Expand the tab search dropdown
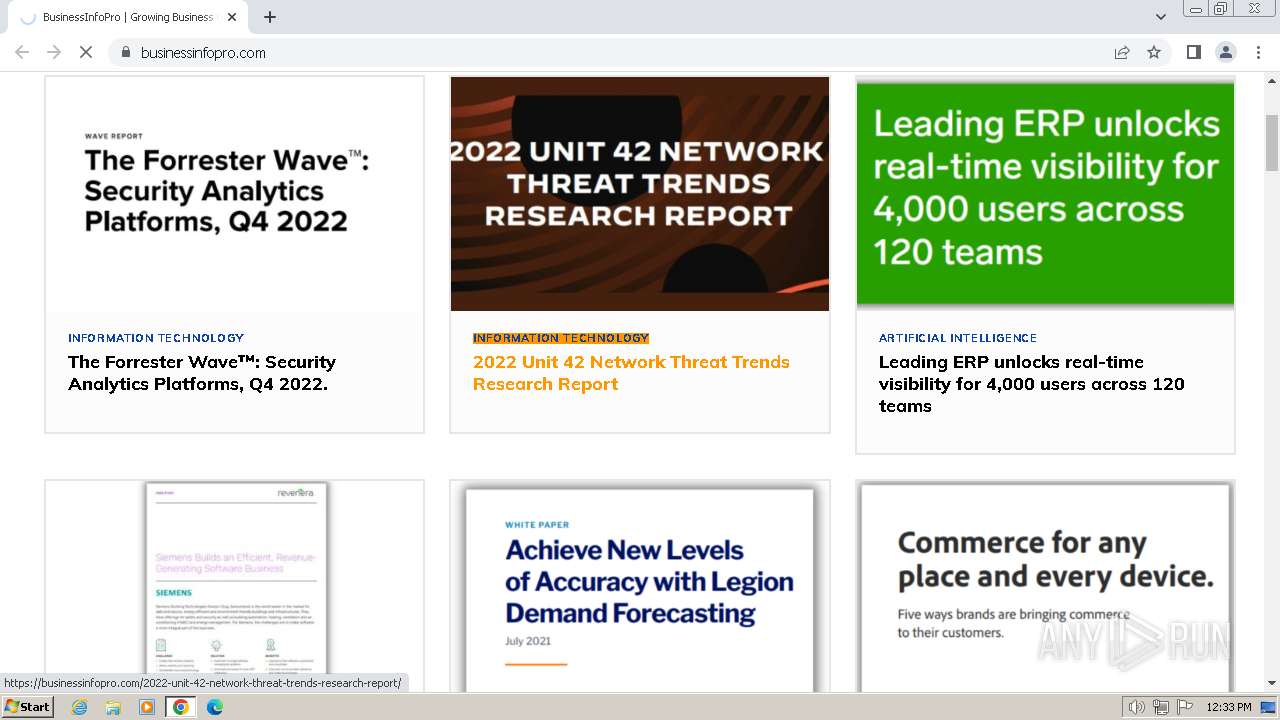This screenshot has width=1280, height=720. (1160, 17)
